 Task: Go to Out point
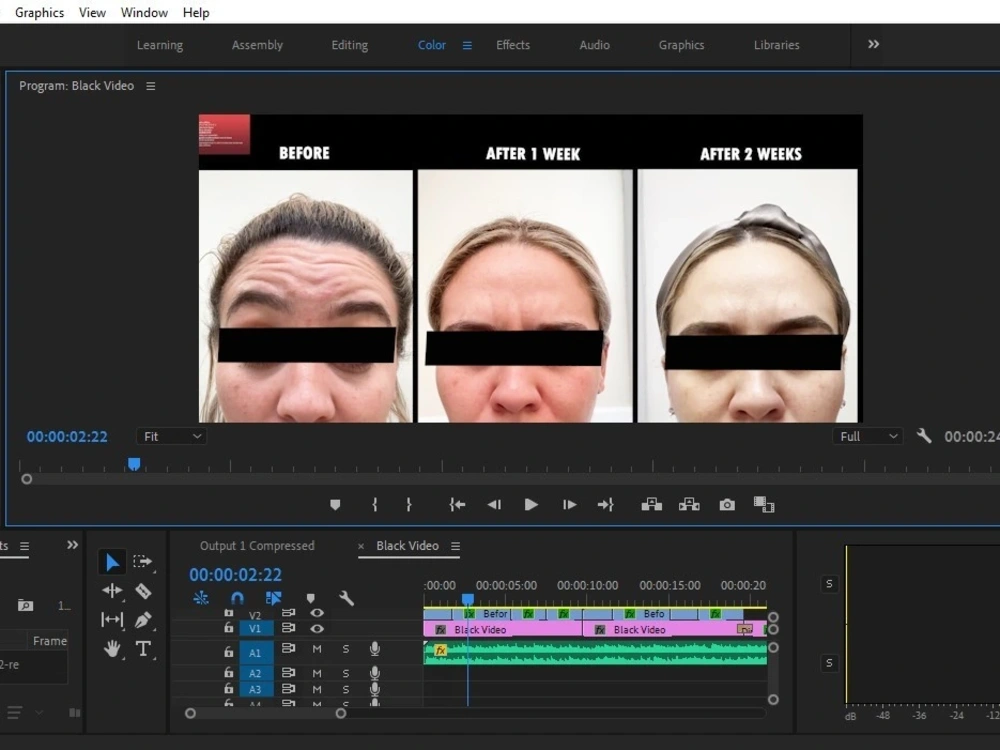coord(605,505)
